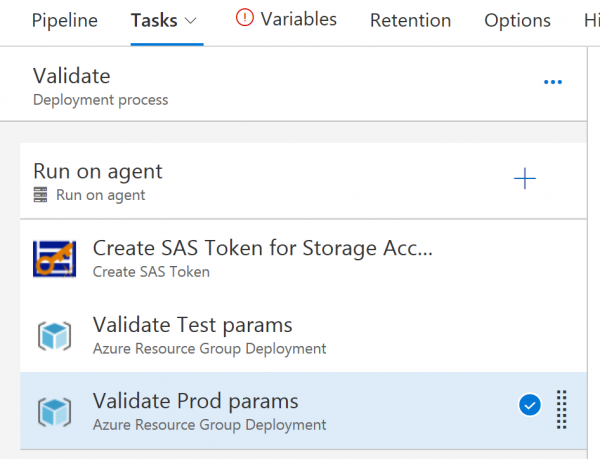Click the Validate Test params cube icon

[54, 335]
